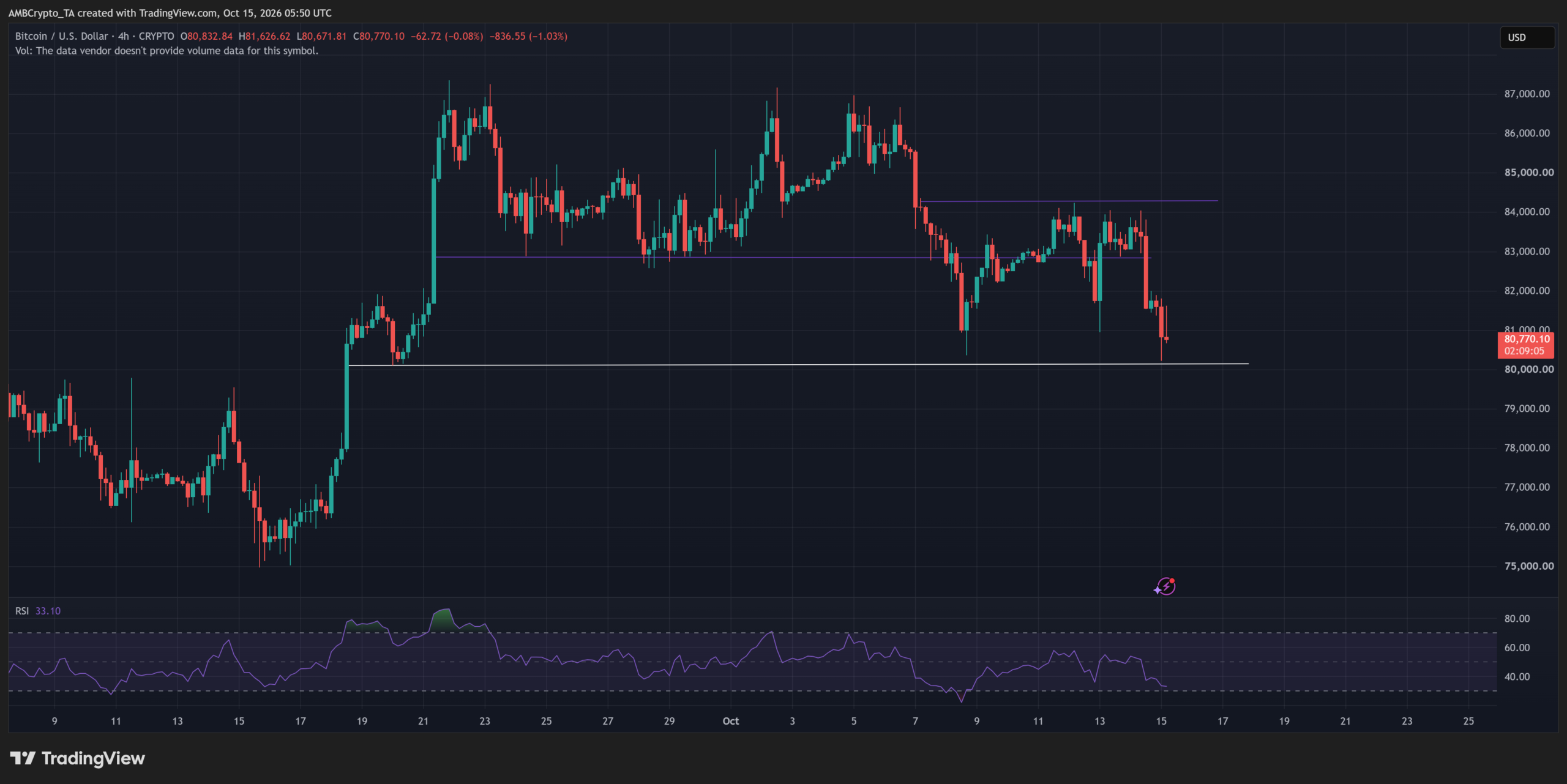Click the white horizontal support line
Image resolution: width=1567 pixels, height=784 pixels.
click(x=798, y=365)
